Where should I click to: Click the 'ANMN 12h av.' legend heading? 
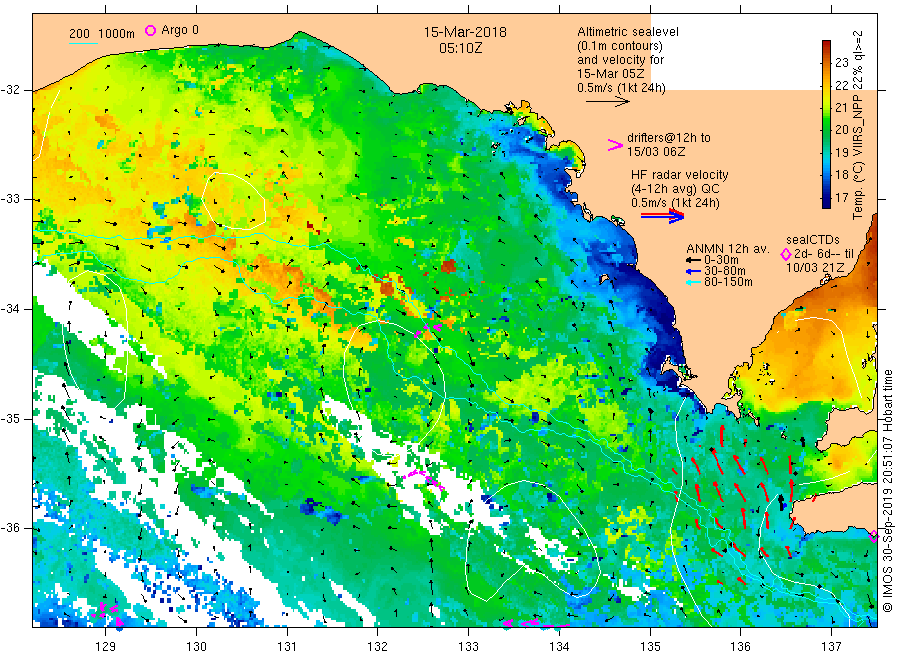728,249
